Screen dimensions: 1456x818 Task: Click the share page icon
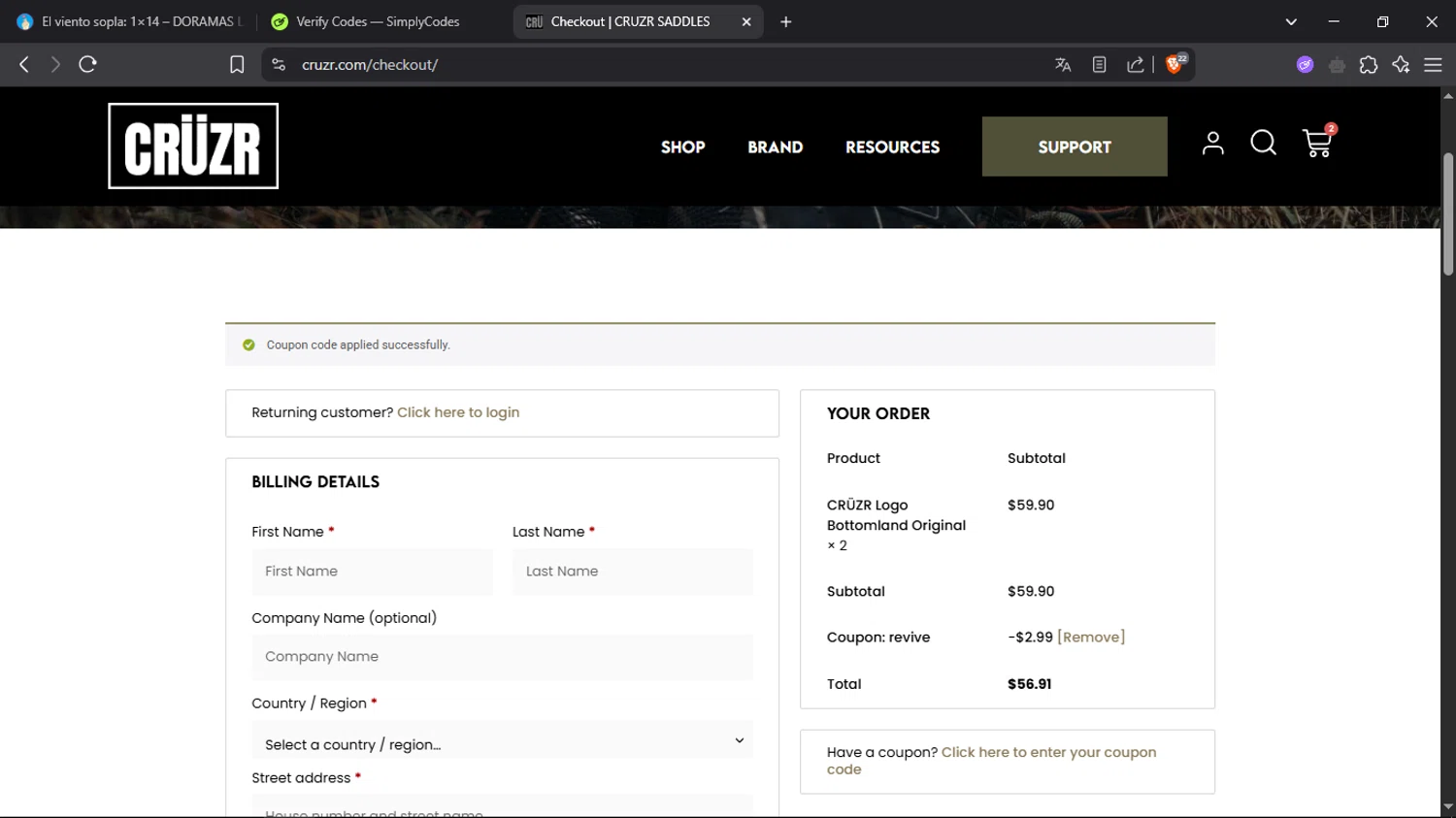coord(1135,65)
